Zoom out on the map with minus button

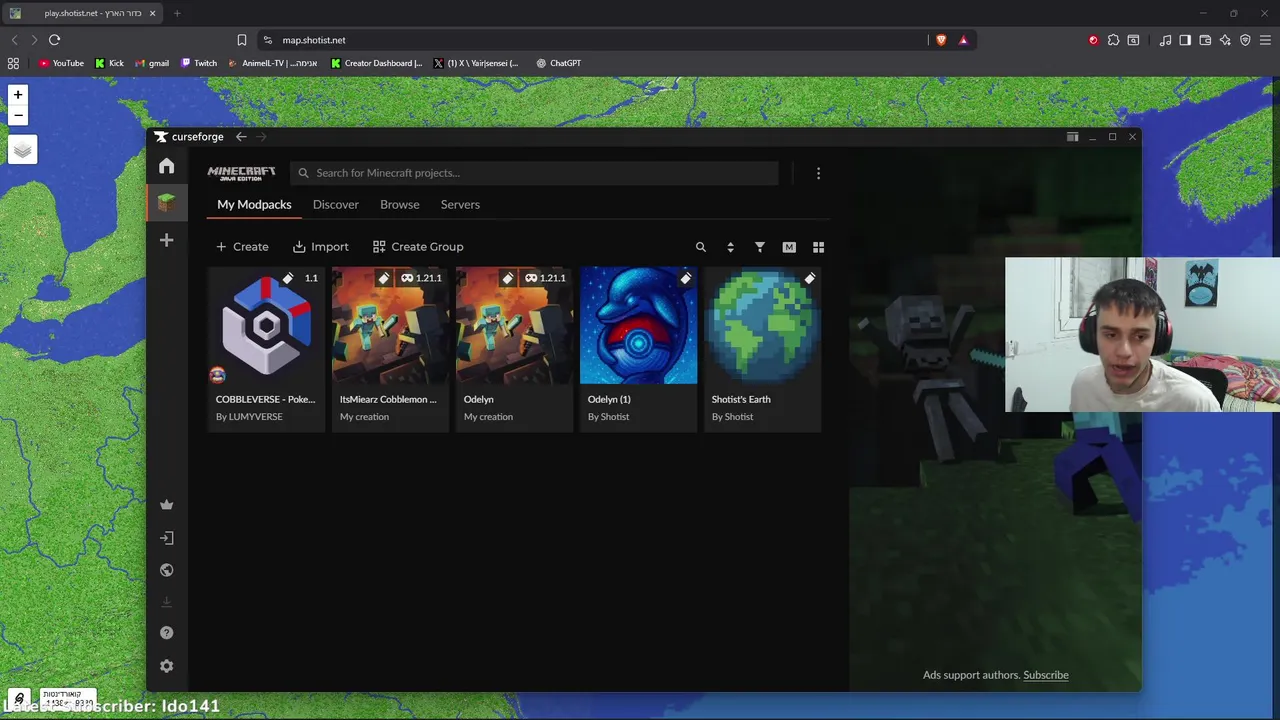click(x=17, y=116)
